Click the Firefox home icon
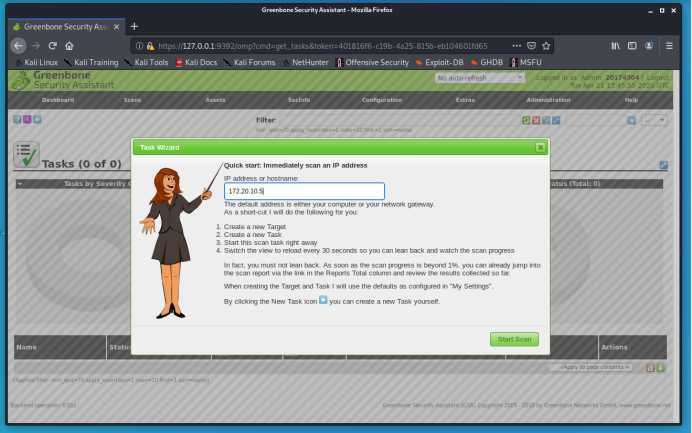Screen dimensions: 692x433 point(69,45)
